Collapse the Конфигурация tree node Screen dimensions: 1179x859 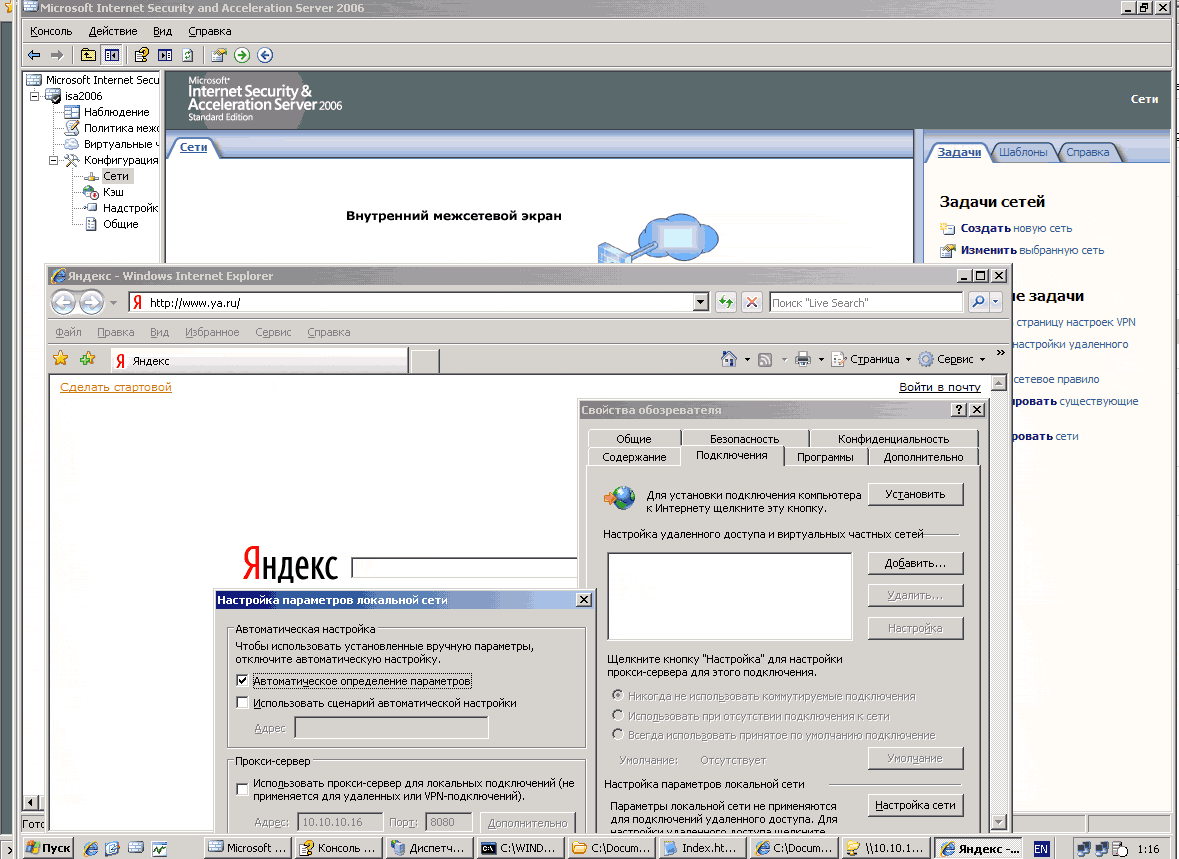pos(53,160)
